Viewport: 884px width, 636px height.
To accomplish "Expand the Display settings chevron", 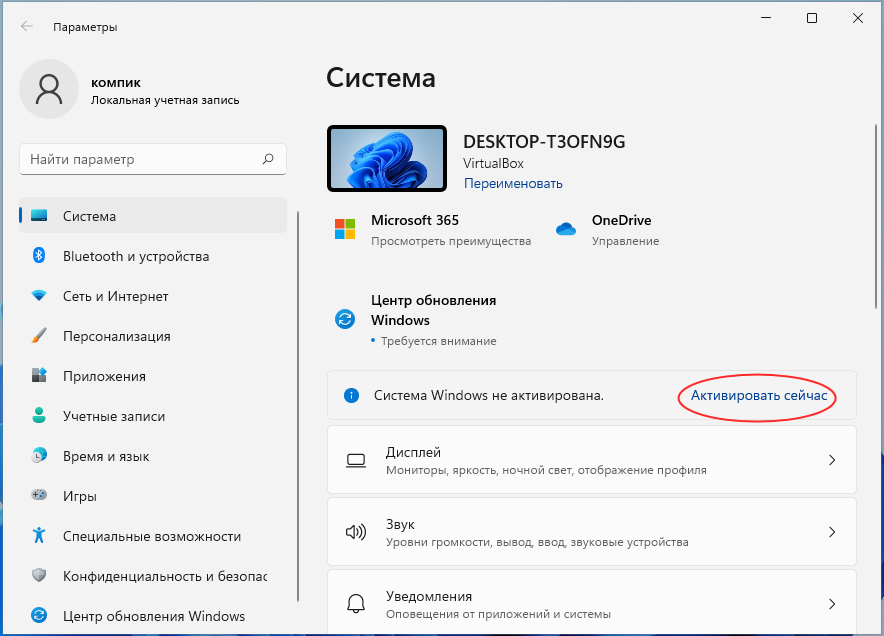I will click(831, 460).
